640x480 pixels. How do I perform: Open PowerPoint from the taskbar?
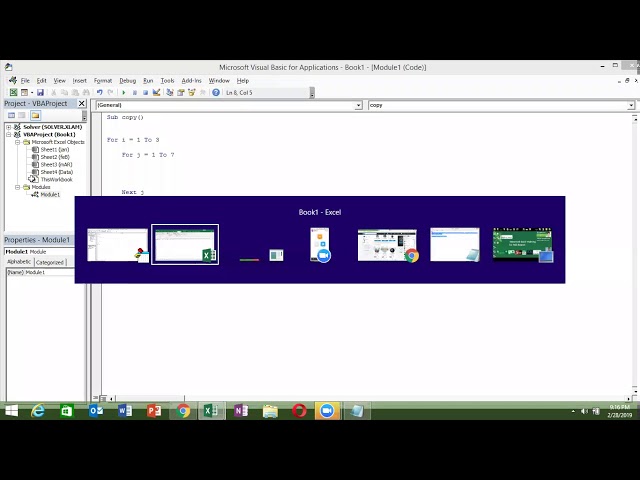pos(154,411)
